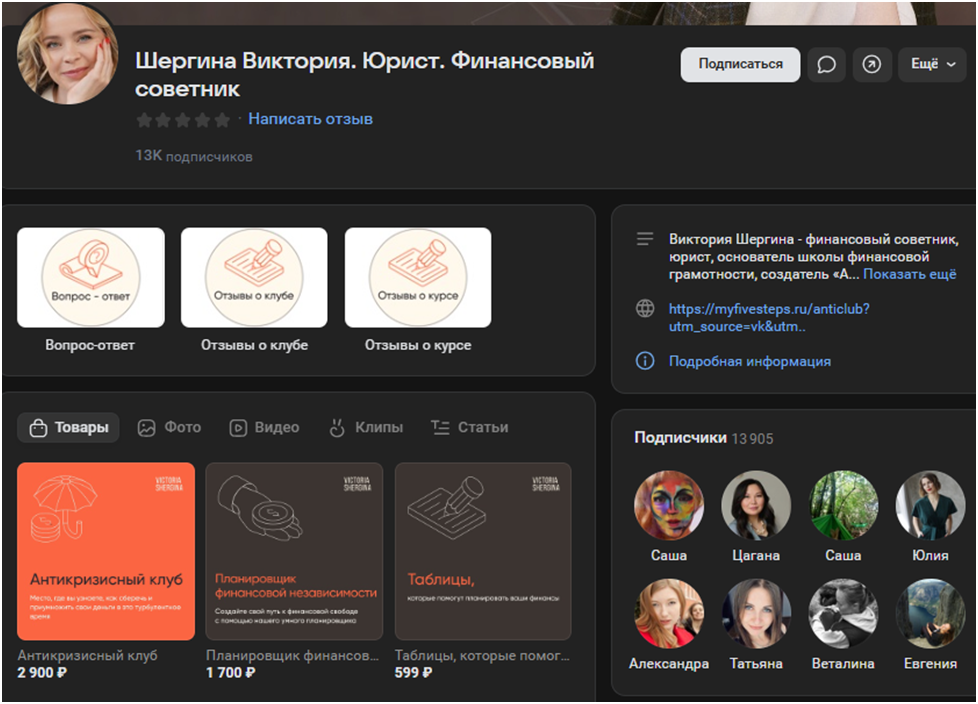Click the community title Шергина Виктория
The image size is (978, 704).
pos(365,74)
